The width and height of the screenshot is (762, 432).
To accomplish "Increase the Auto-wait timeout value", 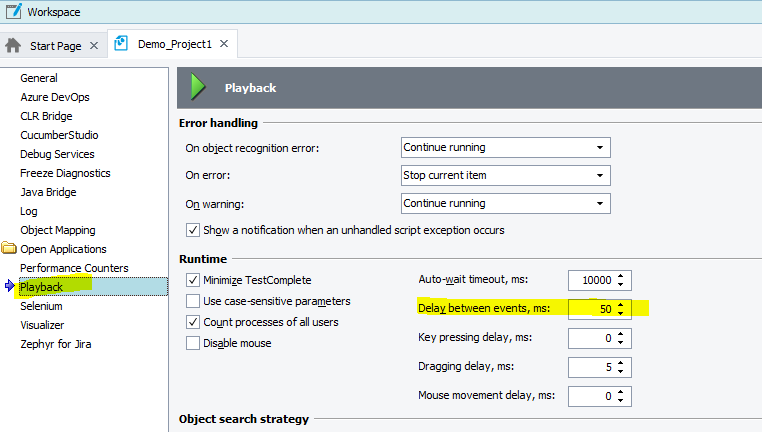I will click(622, 276).
